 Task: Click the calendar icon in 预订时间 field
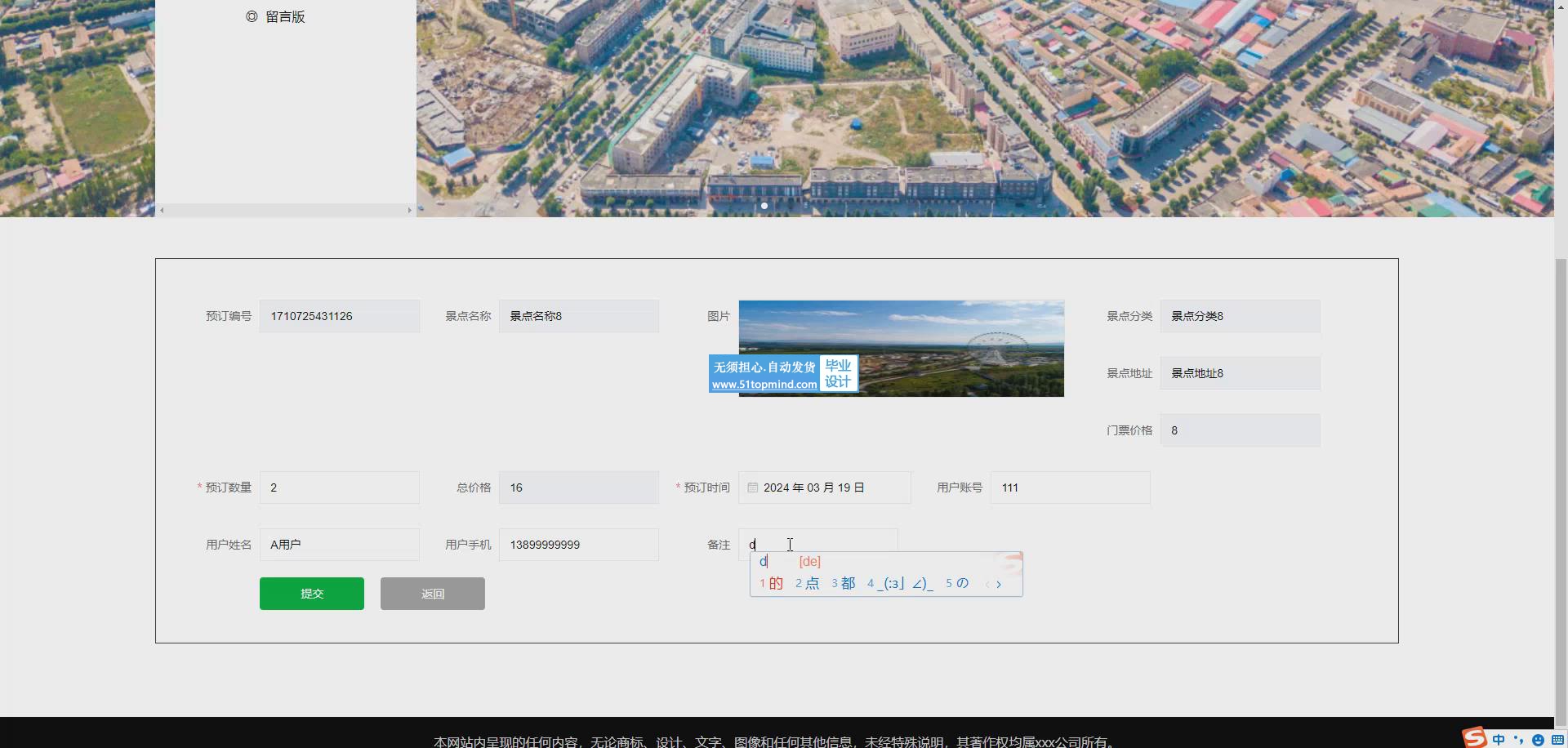point(753,488)
